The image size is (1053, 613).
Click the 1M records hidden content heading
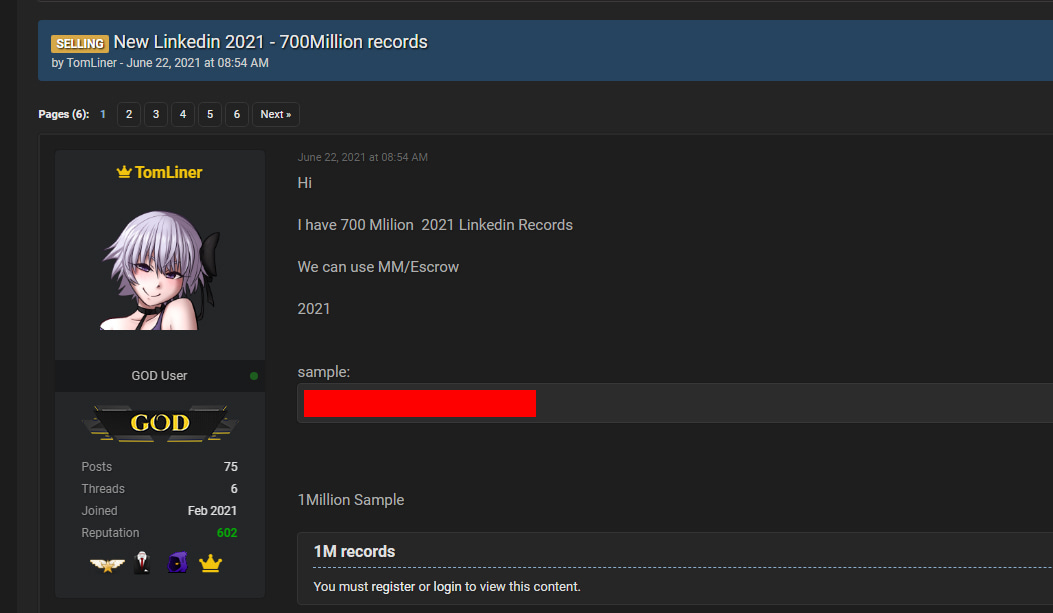[x=354, y=551]
